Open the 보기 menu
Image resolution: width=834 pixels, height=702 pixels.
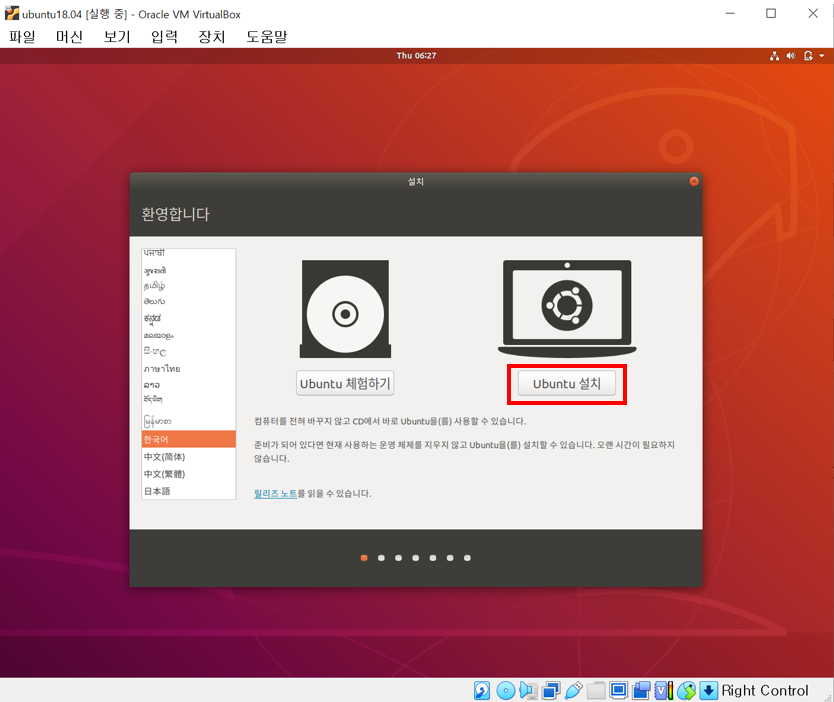117,37
